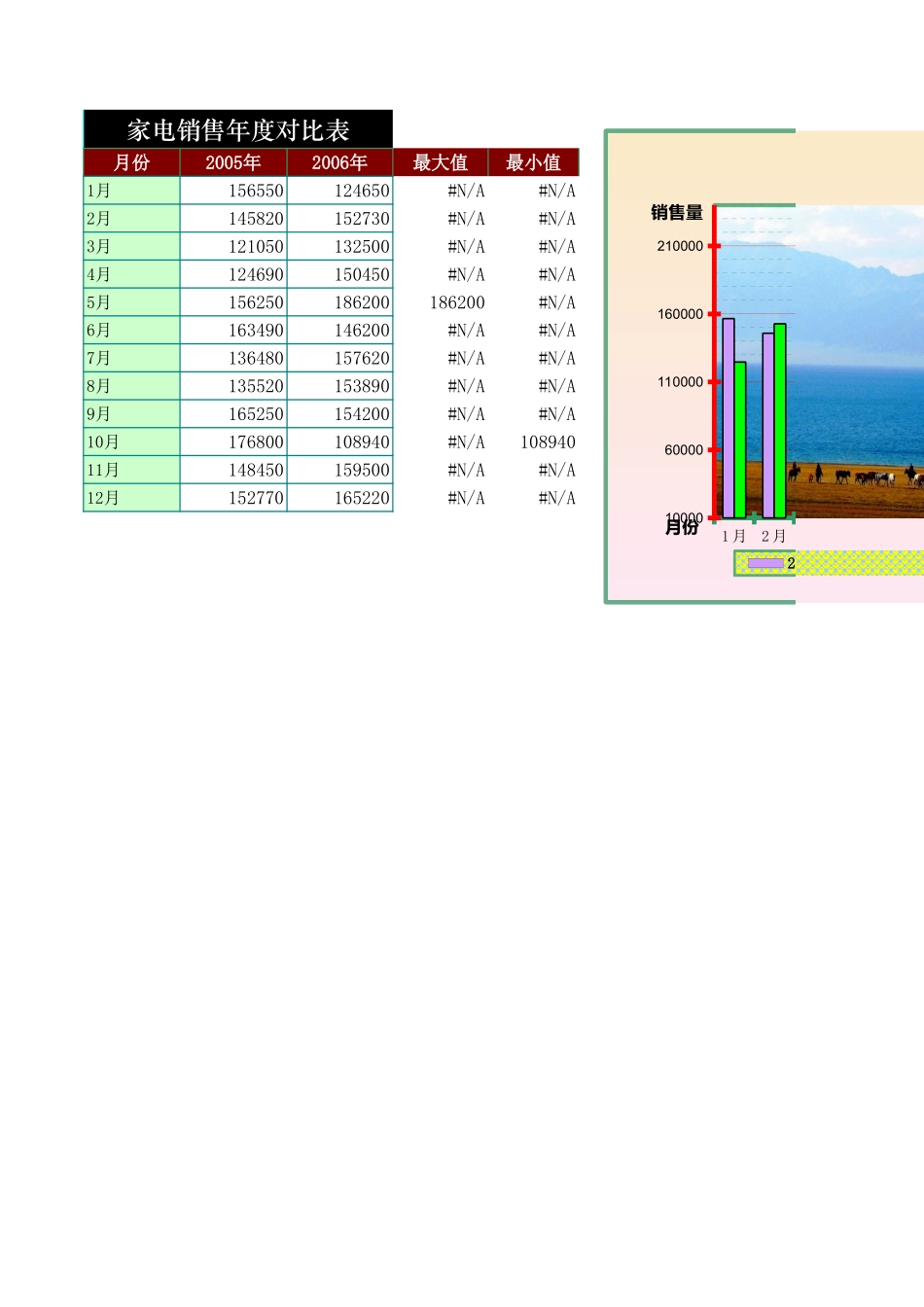Click the purple legend swatch in chart
This screenshot has width=924, height=1307.
[x=765, y=563]
